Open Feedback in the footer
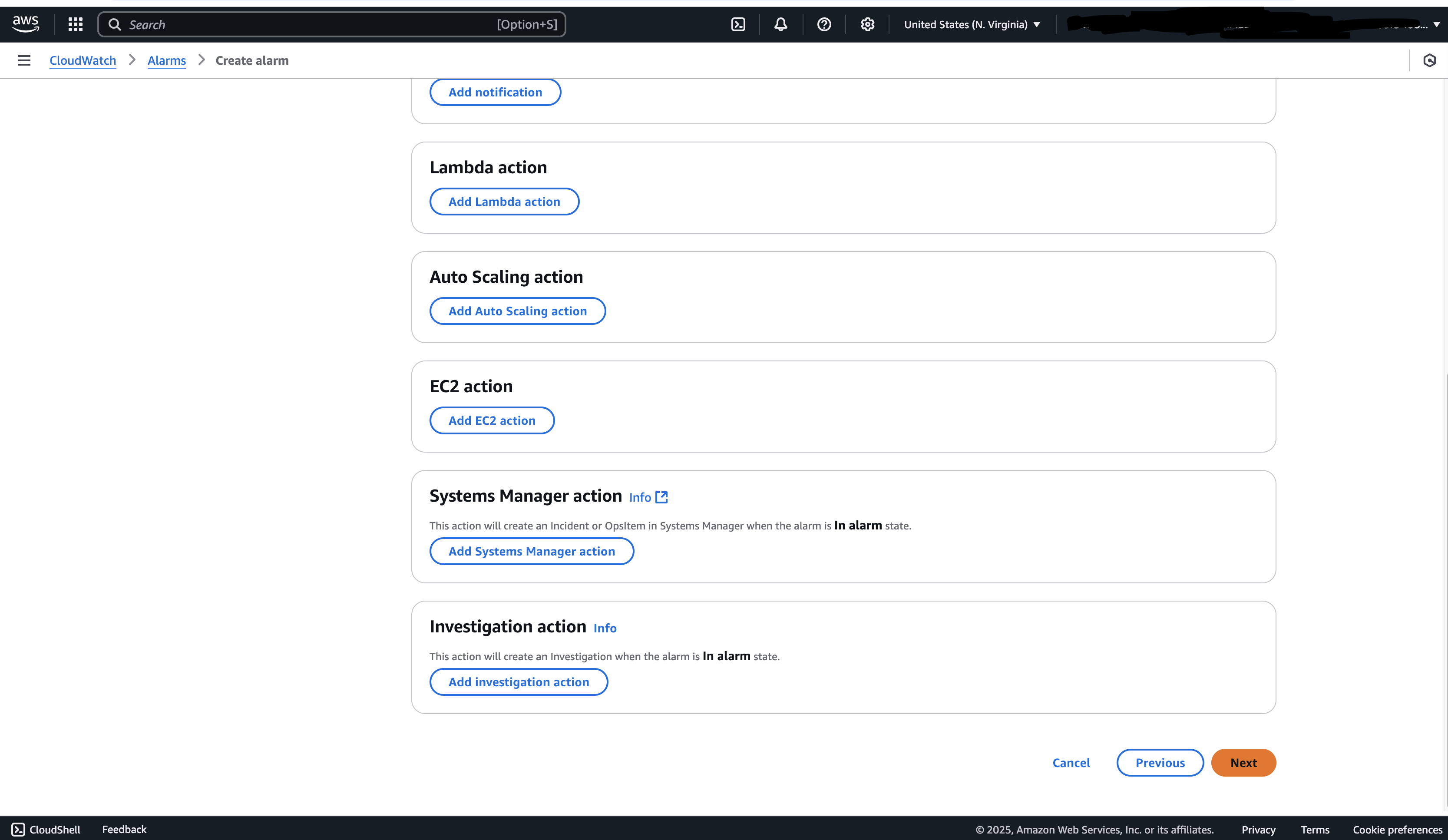 click(x=124, y=829)
